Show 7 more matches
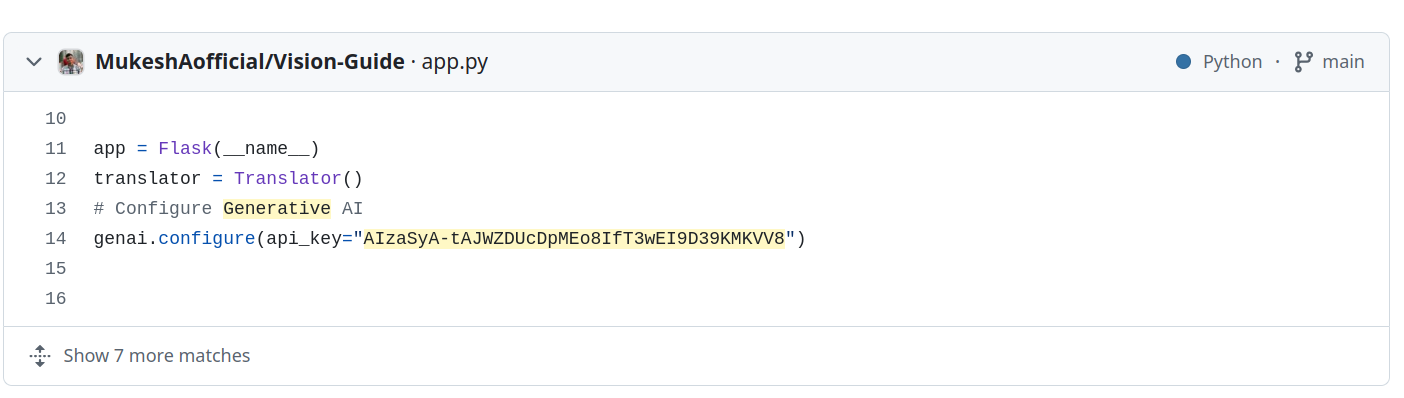Viewport: 1404px width, 398px height. (x=157, y=356)
